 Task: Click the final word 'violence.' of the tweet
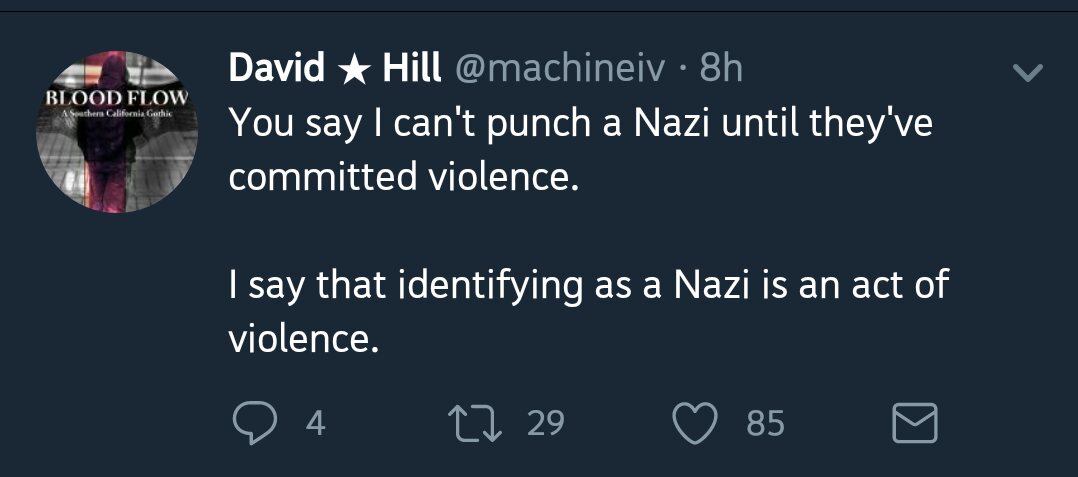tap(304, 338)
